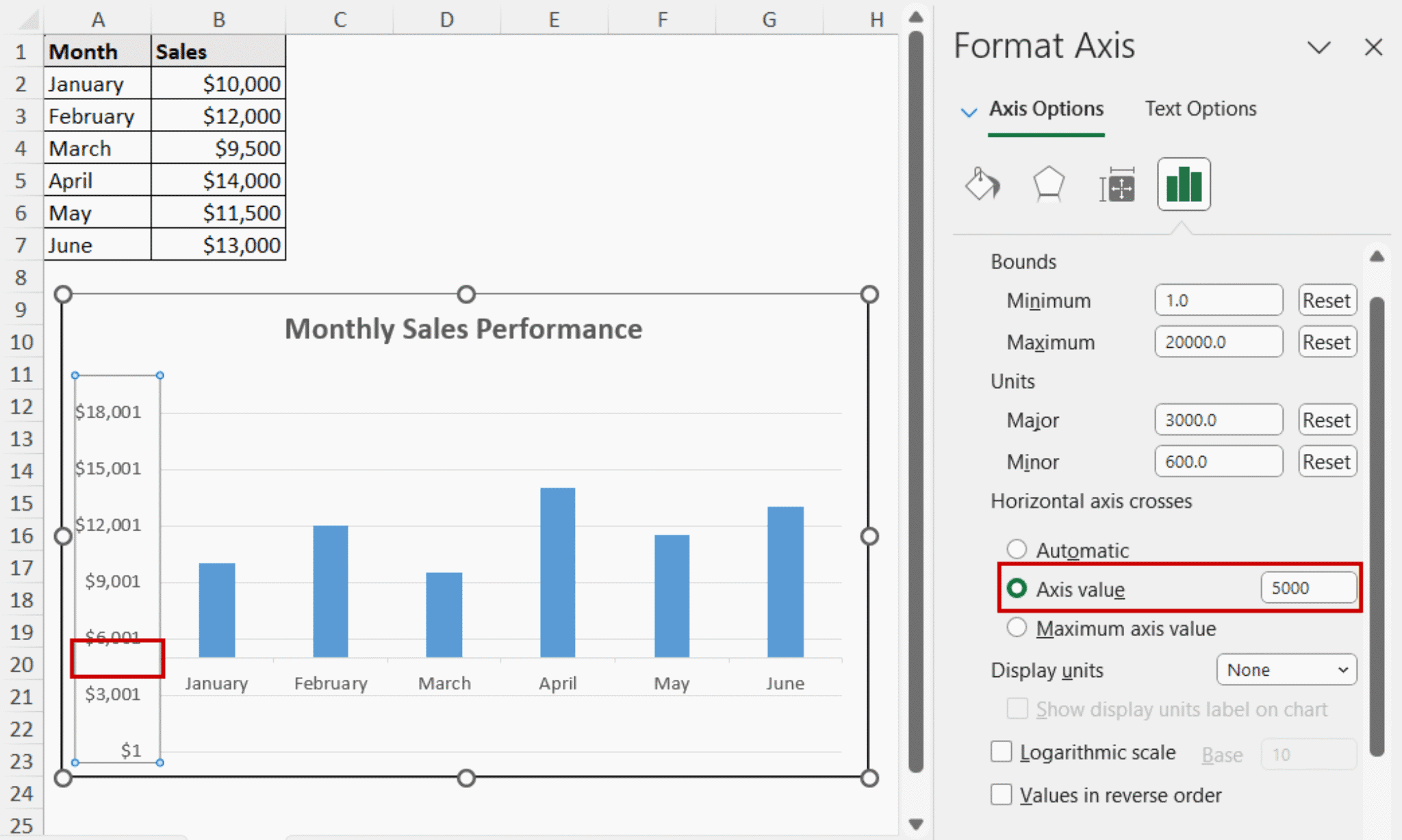This screenshot has width=1402, height=840.
Task: Check Values in reverse order
Action: click(1002, 794)
